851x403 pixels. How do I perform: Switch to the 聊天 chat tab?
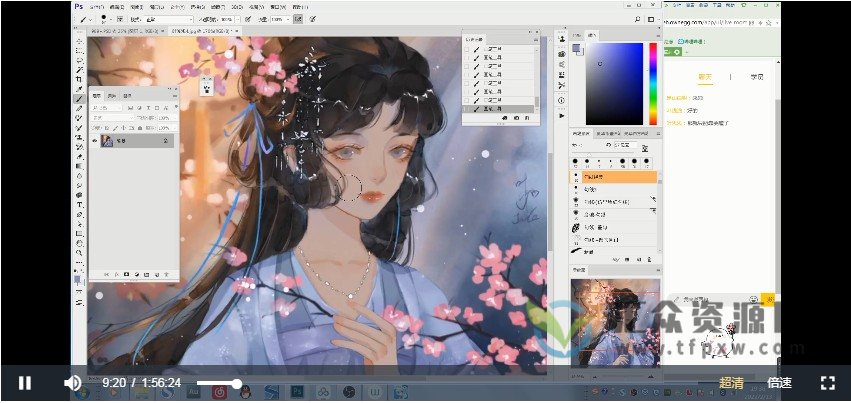pos(704,76)
